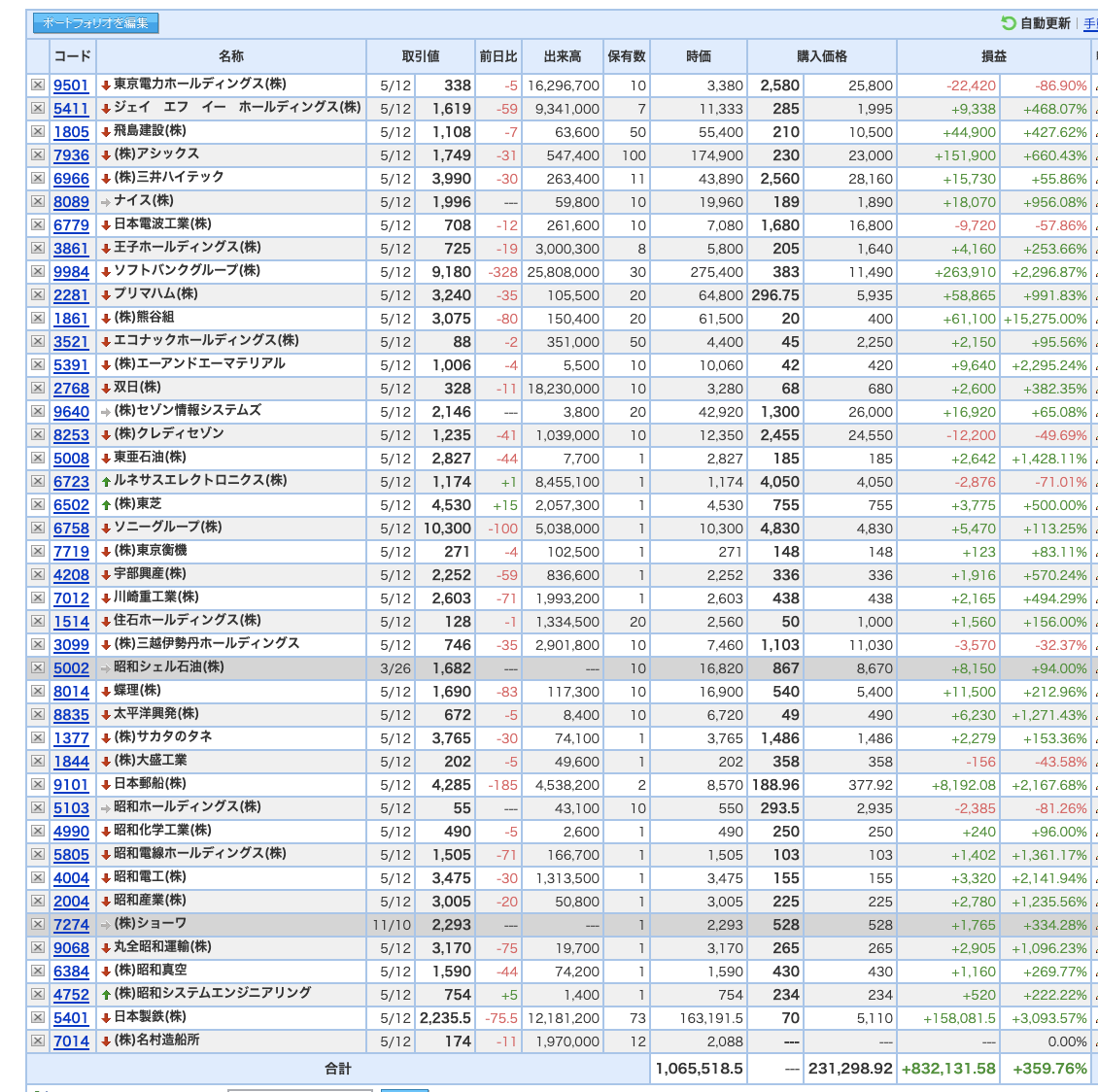The width and height of the screenshot is (1098, 1092).
Task: Follow code link 6502 東芝
Action: 72,504
